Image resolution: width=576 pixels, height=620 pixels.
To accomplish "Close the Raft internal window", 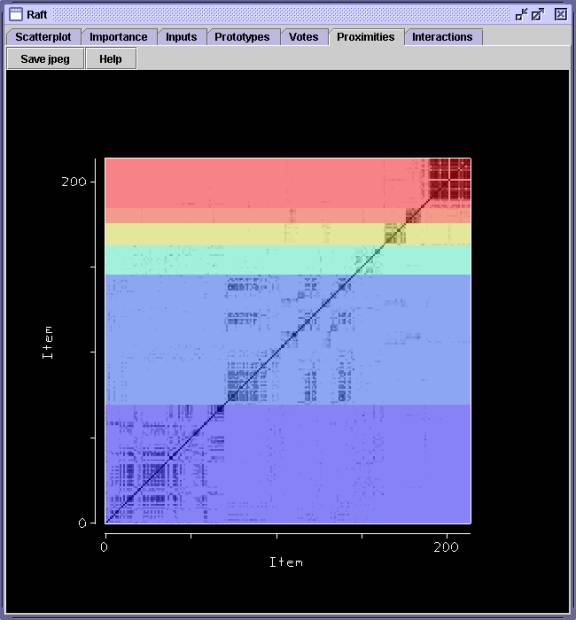I will click(x=561, y=15).
